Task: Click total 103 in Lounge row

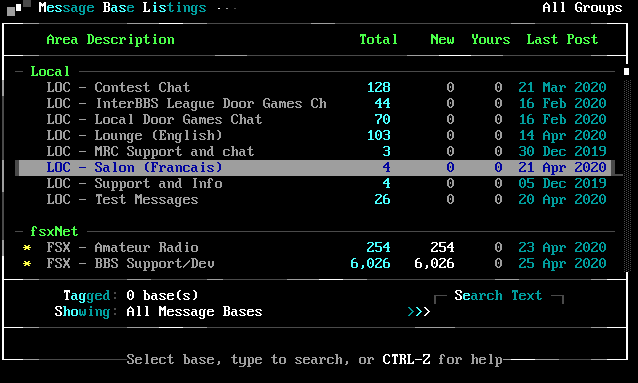Action: pos(378,135)
